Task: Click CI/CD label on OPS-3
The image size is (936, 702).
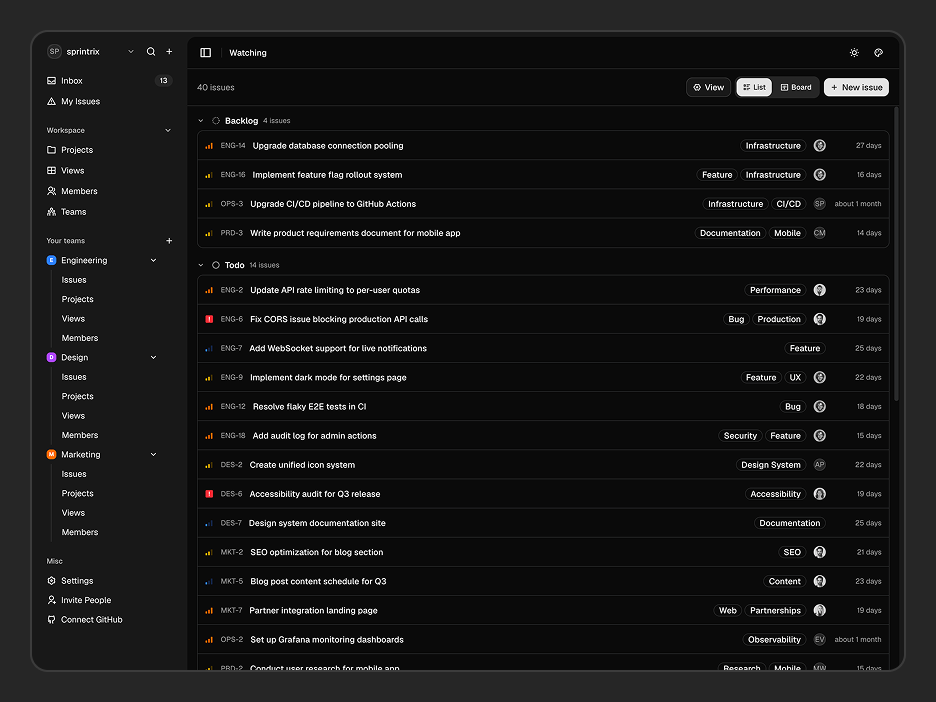Action: click(789, 204)
